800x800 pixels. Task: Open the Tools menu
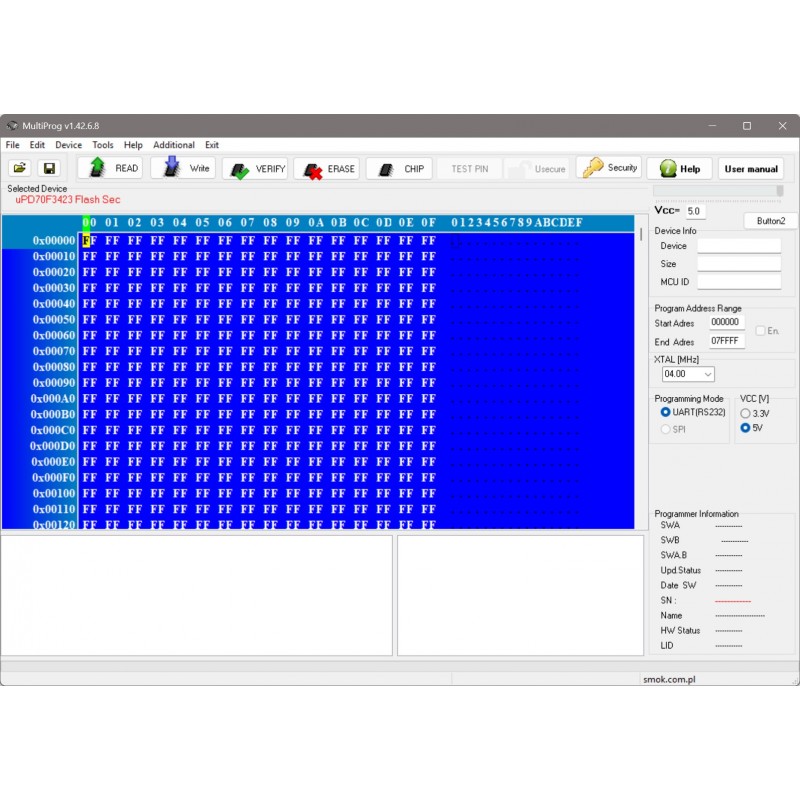pyautogui.click(x=103, y=145)
